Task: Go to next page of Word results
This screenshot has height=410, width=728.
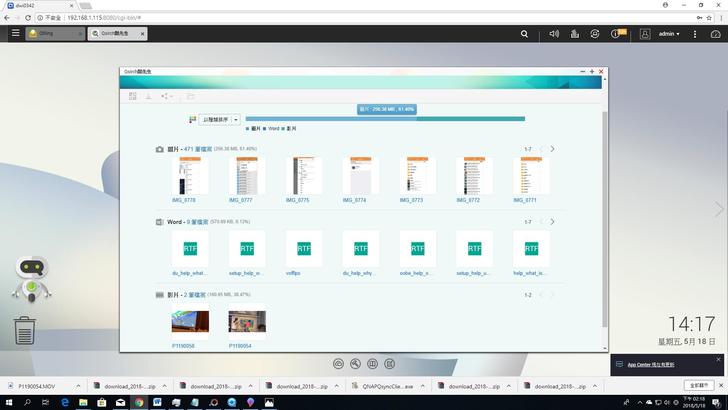Action: tap(552, 222)
